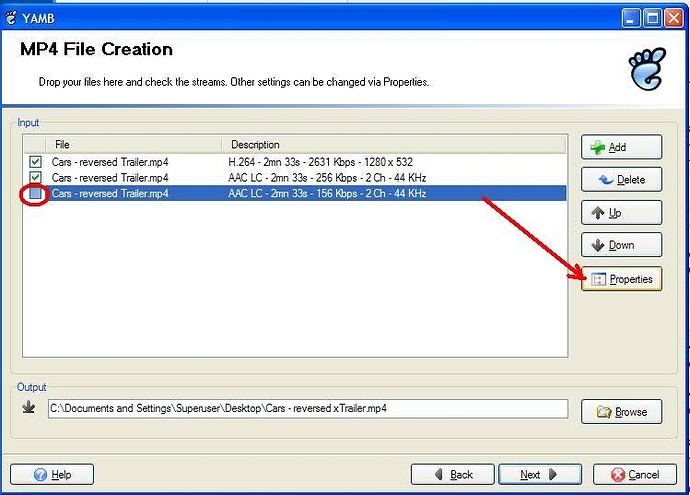The width and height of the screenshot is (690, 495).
Task: Select the highlighted file name in 156 Kbps row
Action: click(x=110, y=194)
